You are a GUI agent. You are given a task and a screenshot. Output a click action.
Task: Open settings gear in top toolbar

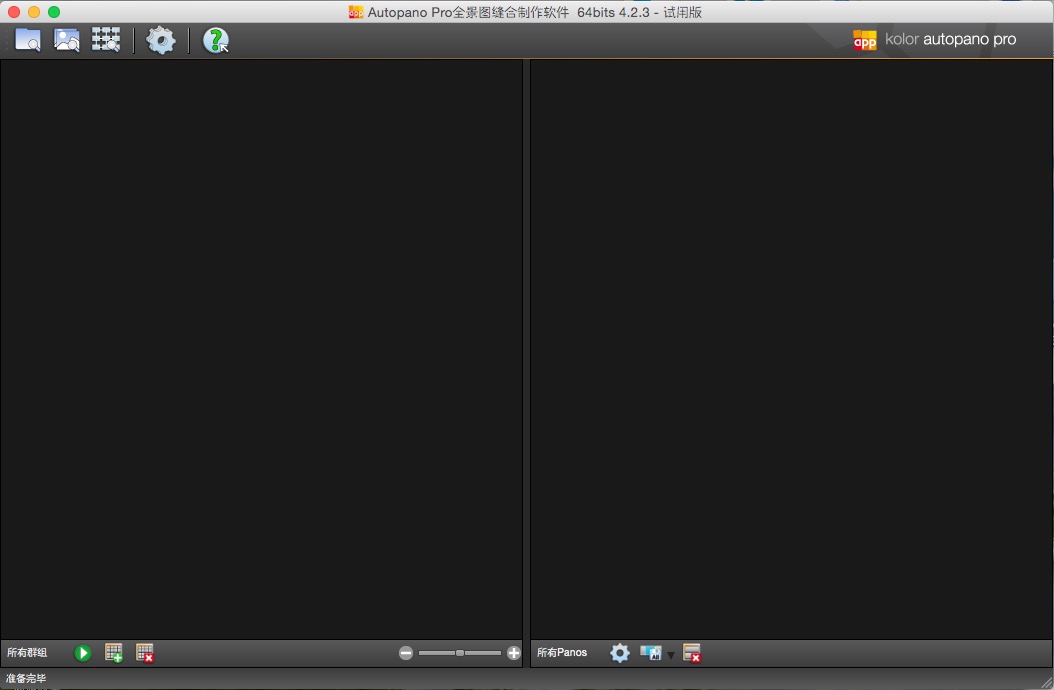coord(161,40)
